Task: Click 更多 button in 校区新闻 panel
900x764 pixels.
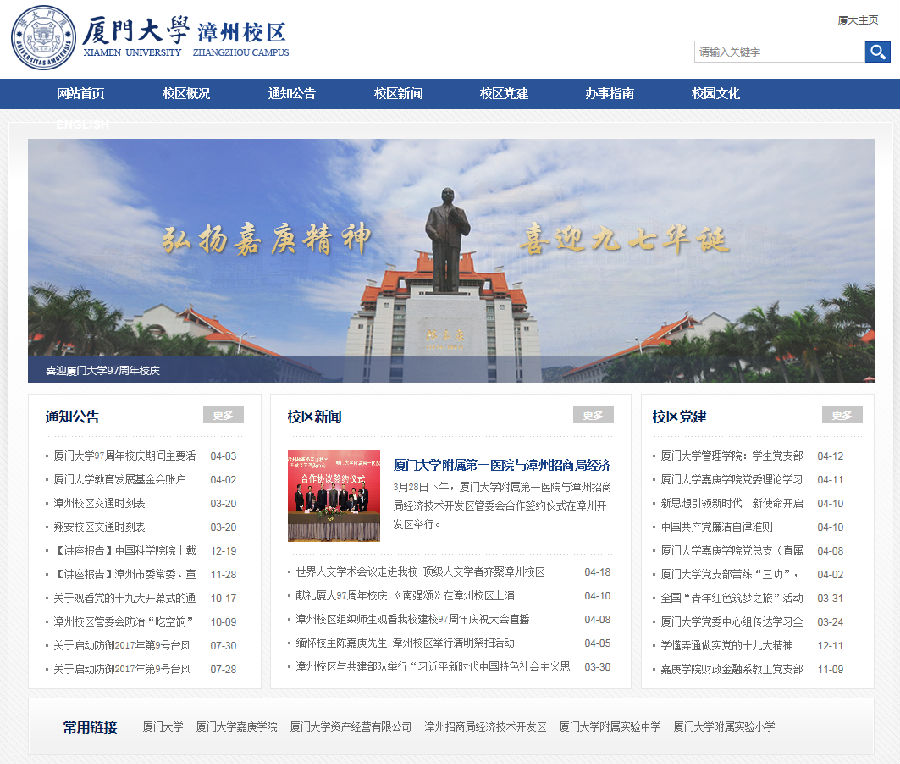Action: (593, 415)
